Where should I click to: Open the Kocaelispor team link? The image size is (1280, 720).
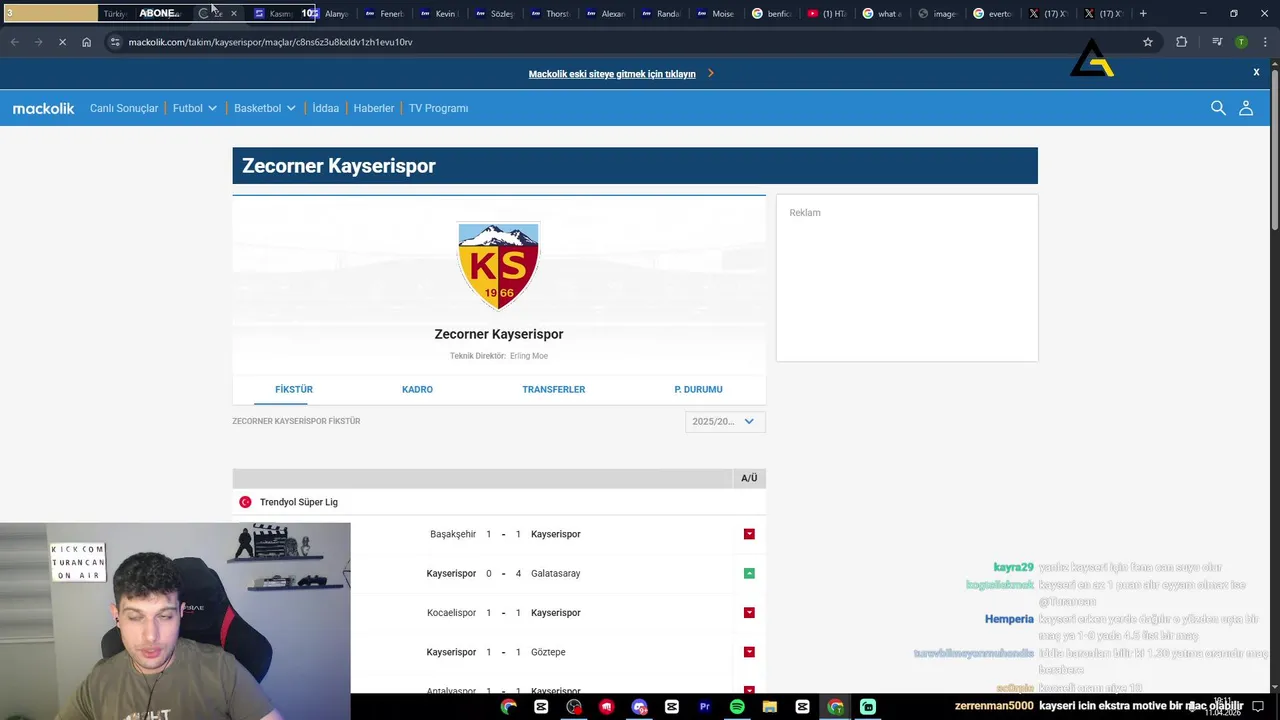451,612
